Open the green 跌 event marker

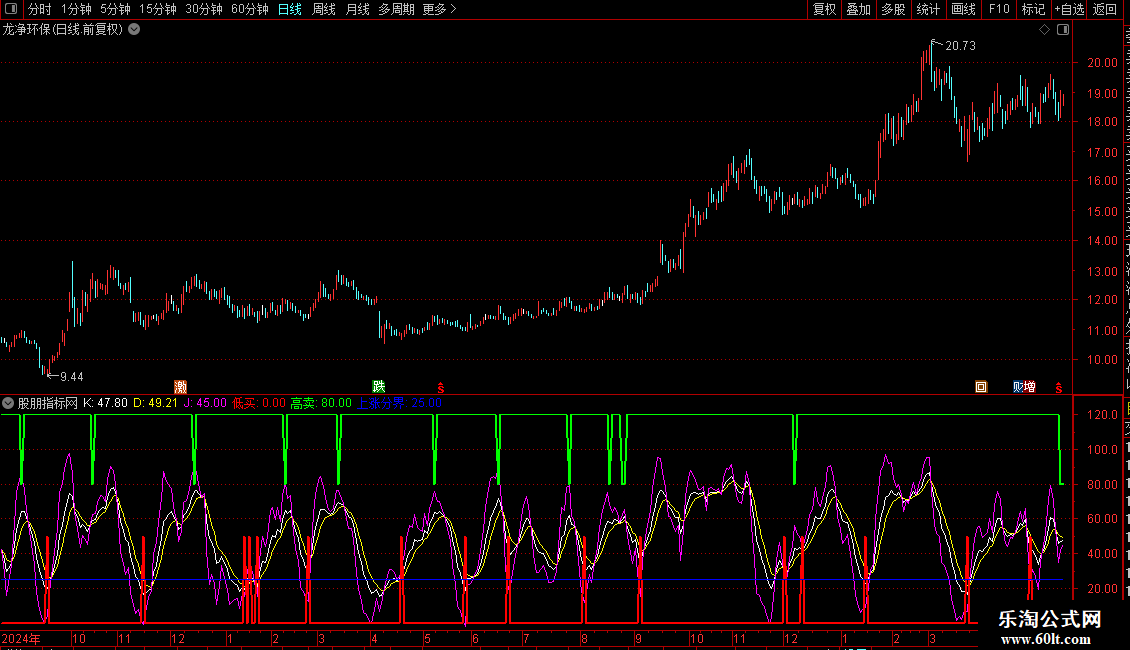point(378,387)
